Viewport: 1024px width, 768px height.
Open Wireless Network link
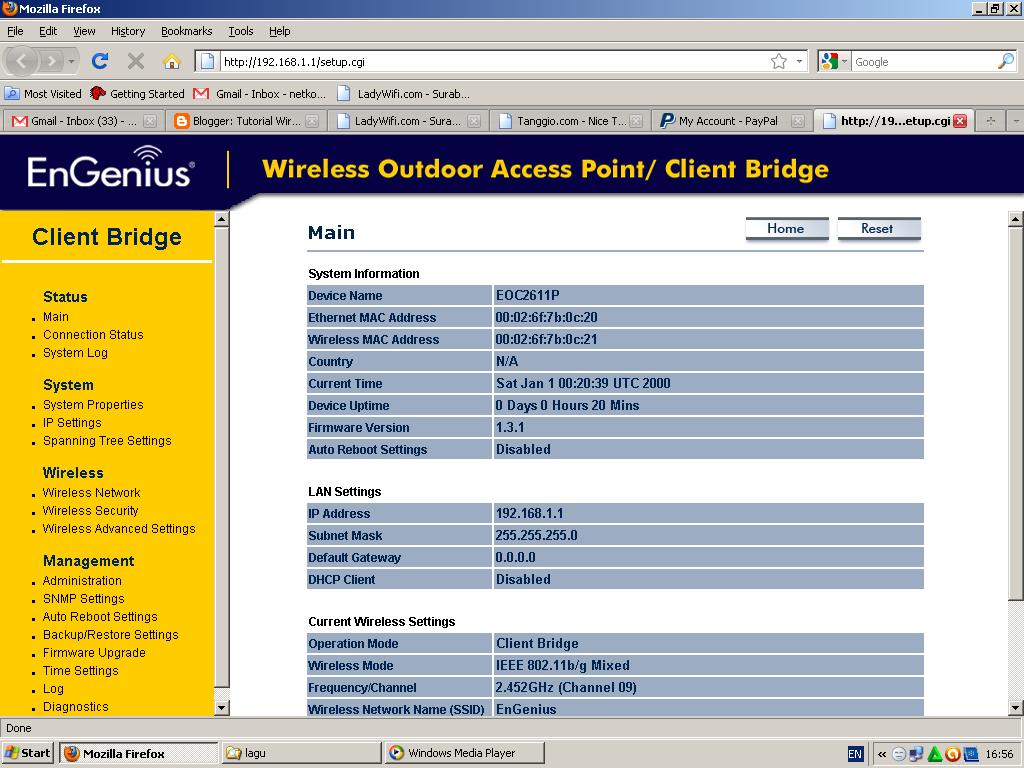(x=91, y=492)
